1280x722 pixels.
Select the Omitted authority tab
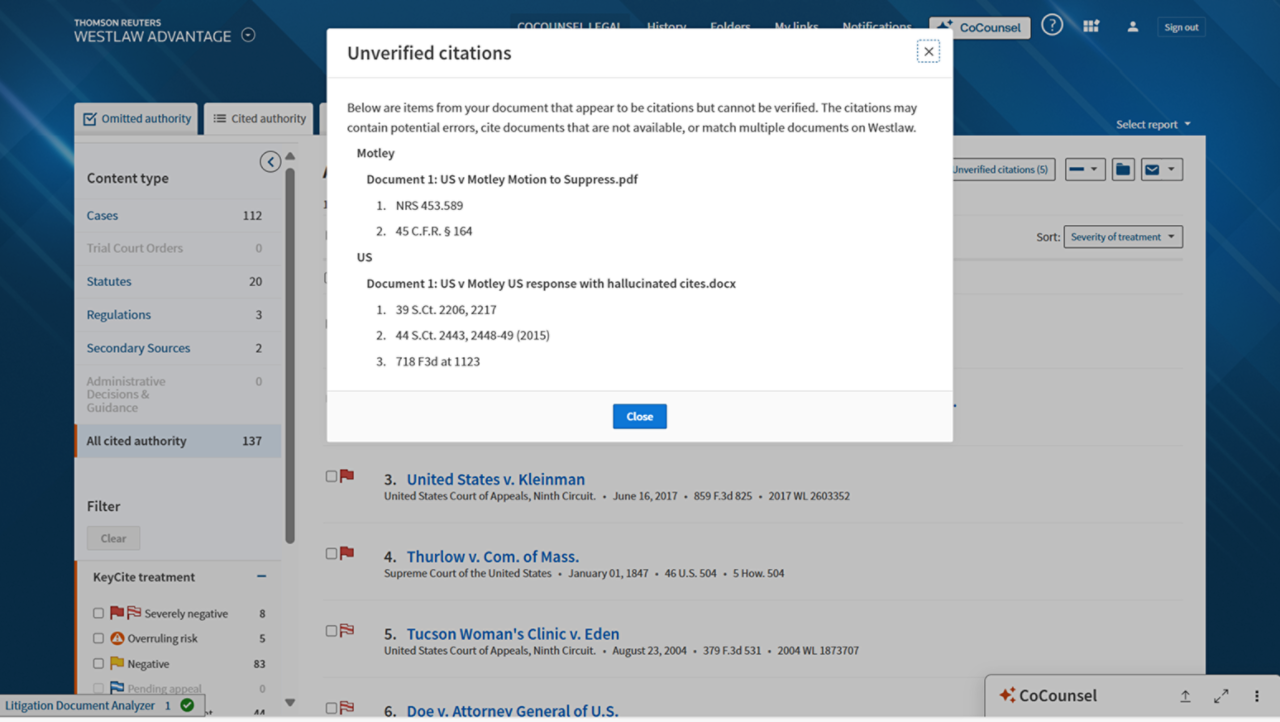pos(137,119)
